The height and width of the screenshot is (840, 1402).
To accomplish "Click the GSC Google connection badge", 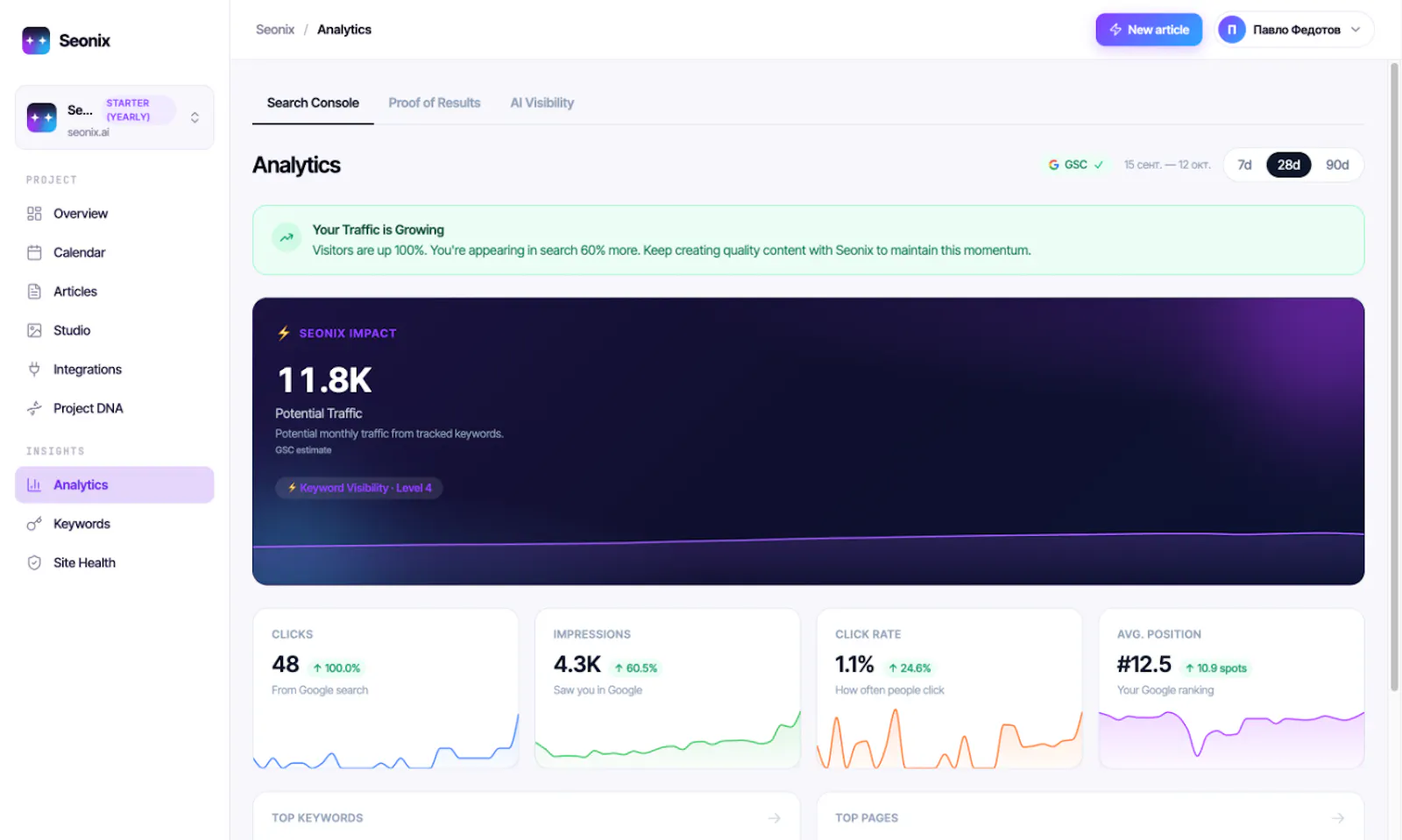I will pyautogui.click(x=1075, y=165).
